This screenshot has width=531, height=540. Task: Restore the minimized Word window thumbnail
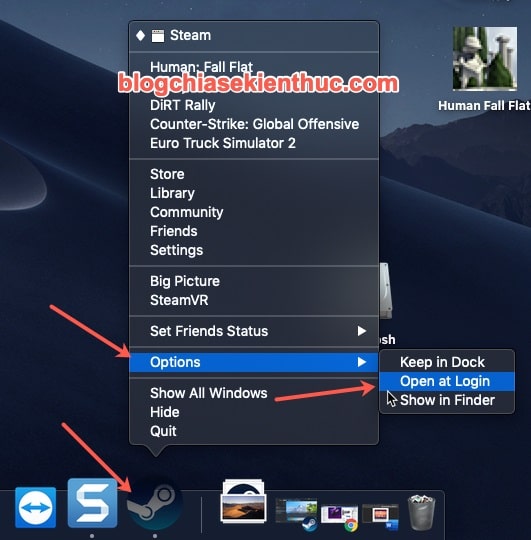point(380,517)
